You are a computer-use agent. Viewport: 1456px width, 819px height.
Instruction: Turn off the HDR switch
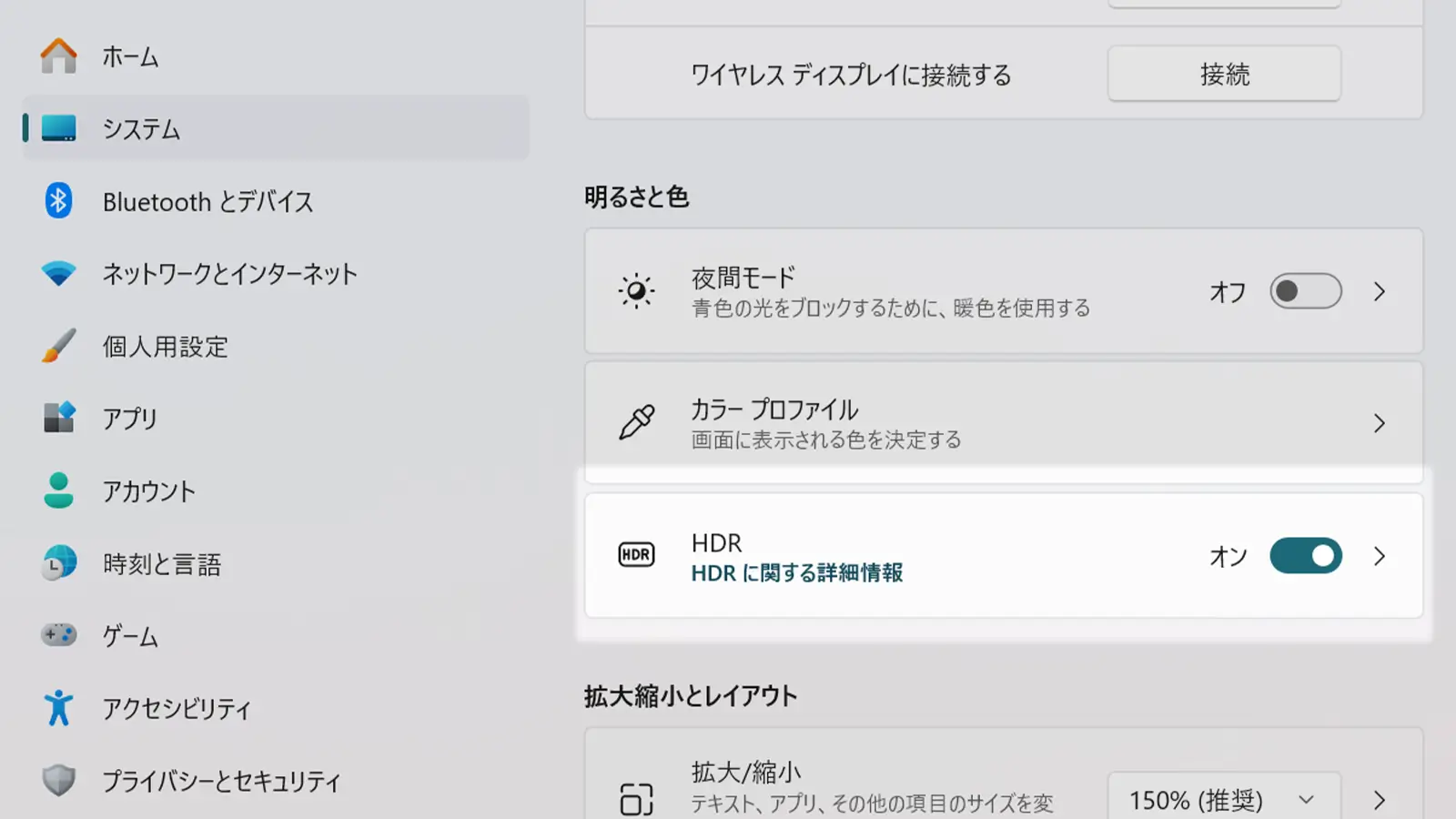pos(1305,555)
